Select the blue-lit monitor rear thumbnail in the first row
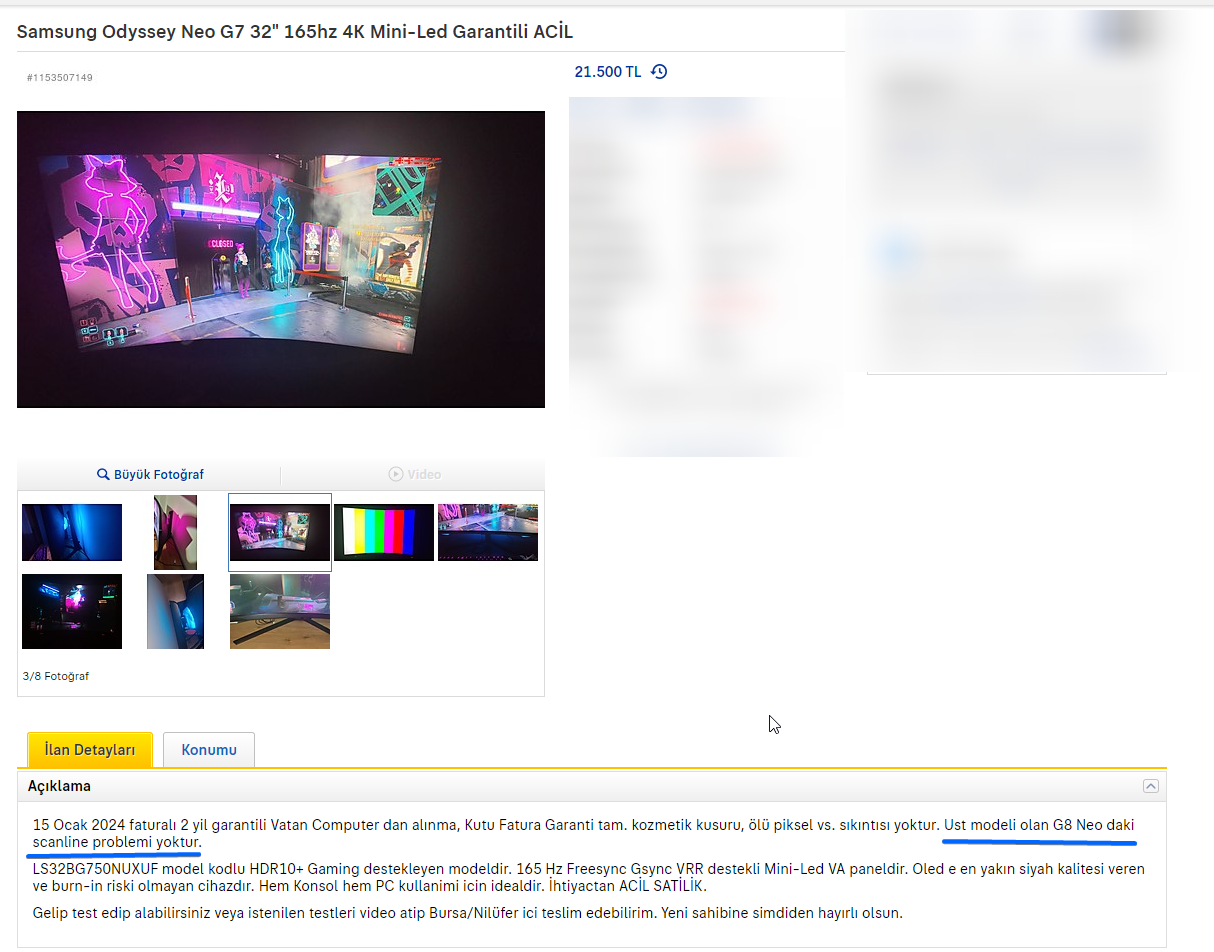The width and height of the screenshot is (1214, 952). [x=72, y=532]
